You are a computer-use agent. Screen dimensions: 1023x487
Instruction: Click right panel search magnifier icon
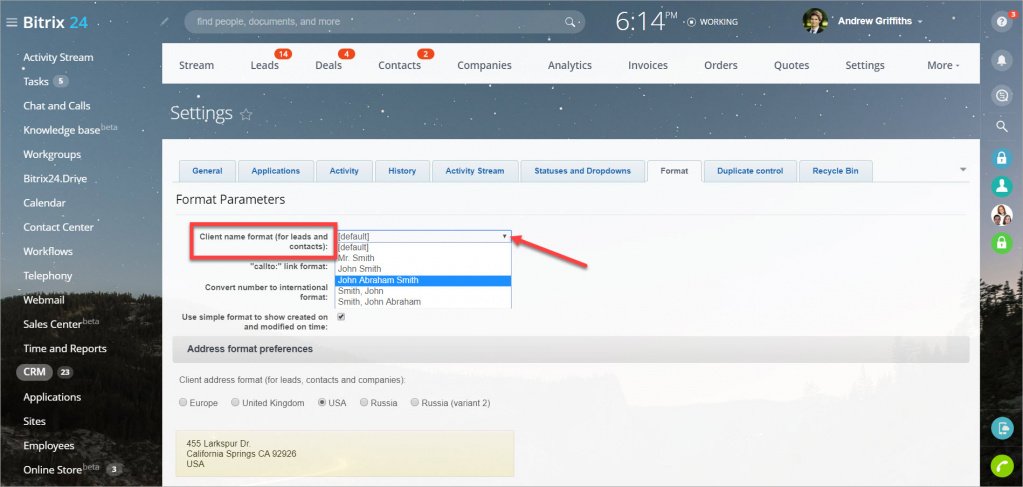(1001, 127)
